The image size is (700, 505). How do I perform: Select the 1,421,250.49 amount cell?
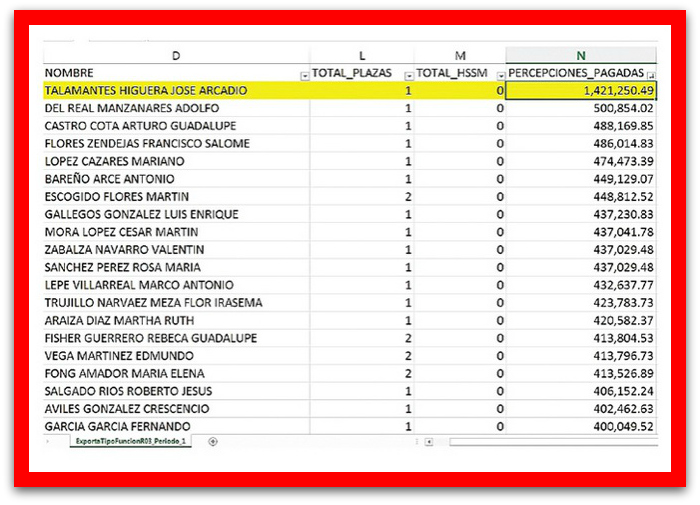581,91
